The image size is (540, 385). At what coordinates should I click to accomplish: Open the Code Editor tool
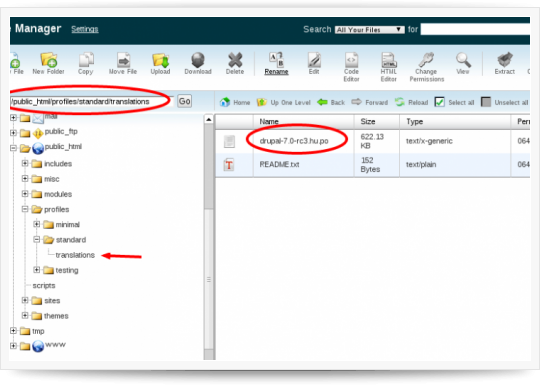[351, 60]
